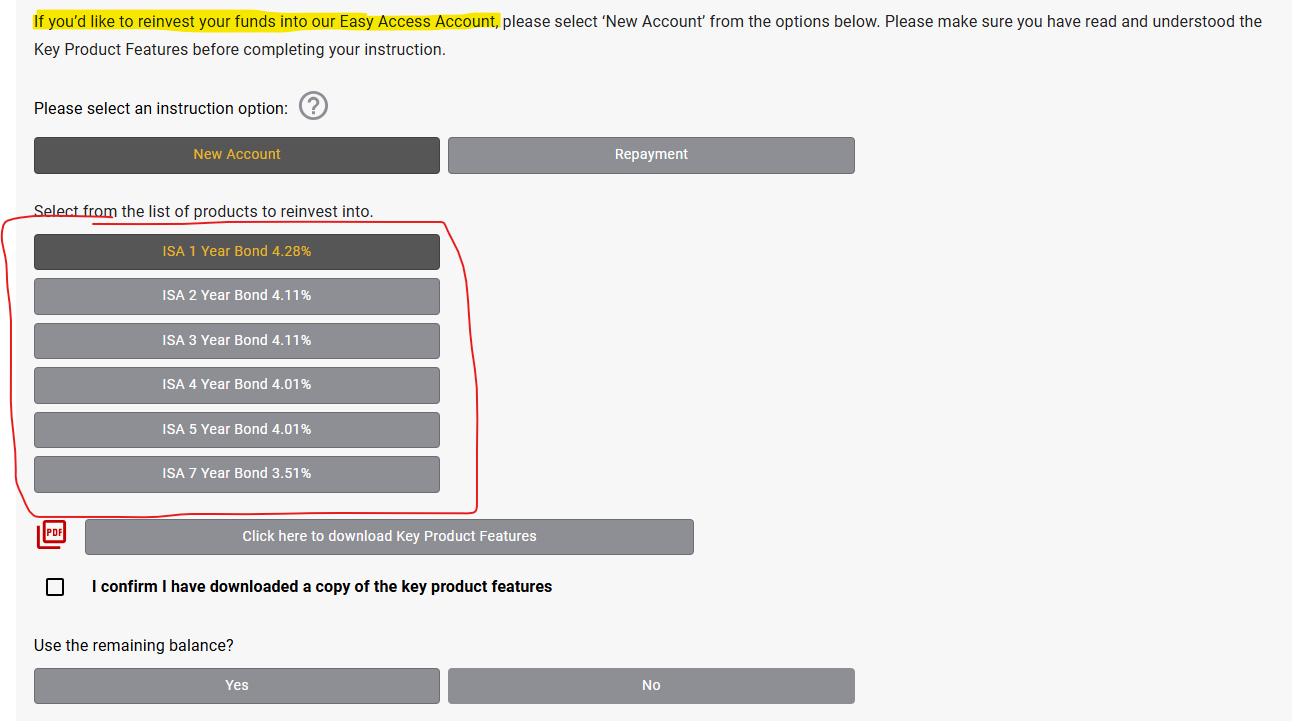
Task: Select the Repayment instruction option
Action: pyautogui.click(x=651, y=155)
